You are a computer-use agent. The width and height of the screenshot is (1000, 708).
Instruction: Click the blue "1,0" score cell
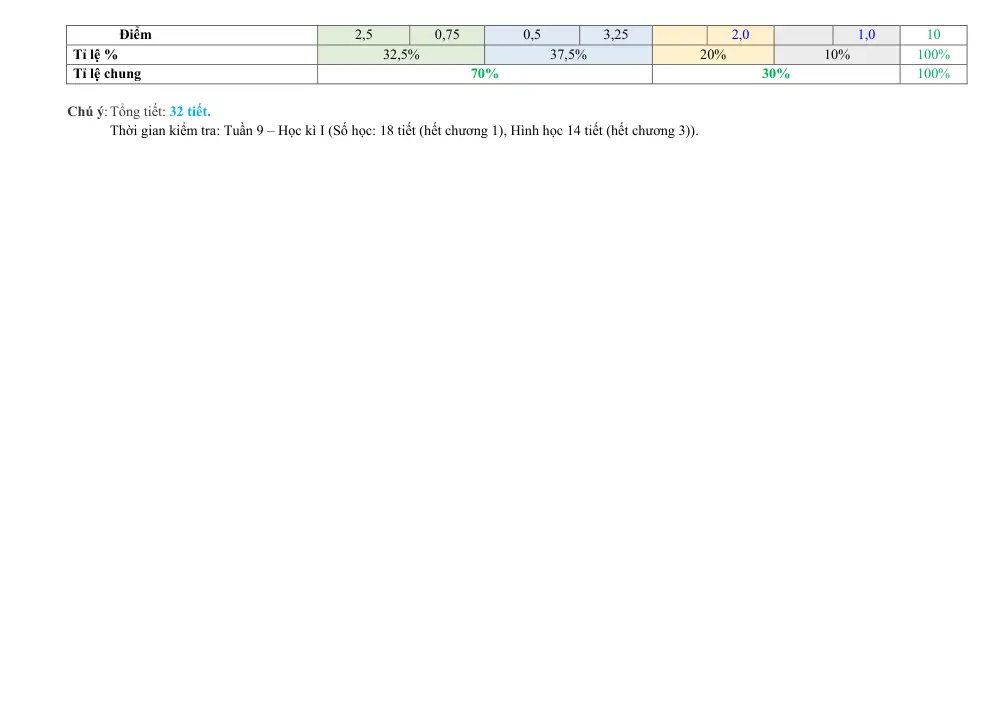click(867, 35)
